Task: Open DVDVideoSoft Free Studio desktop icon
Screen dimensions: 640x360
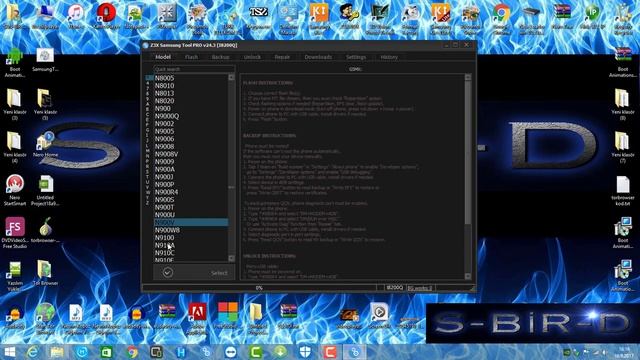Action: click(x=15, y=233)
